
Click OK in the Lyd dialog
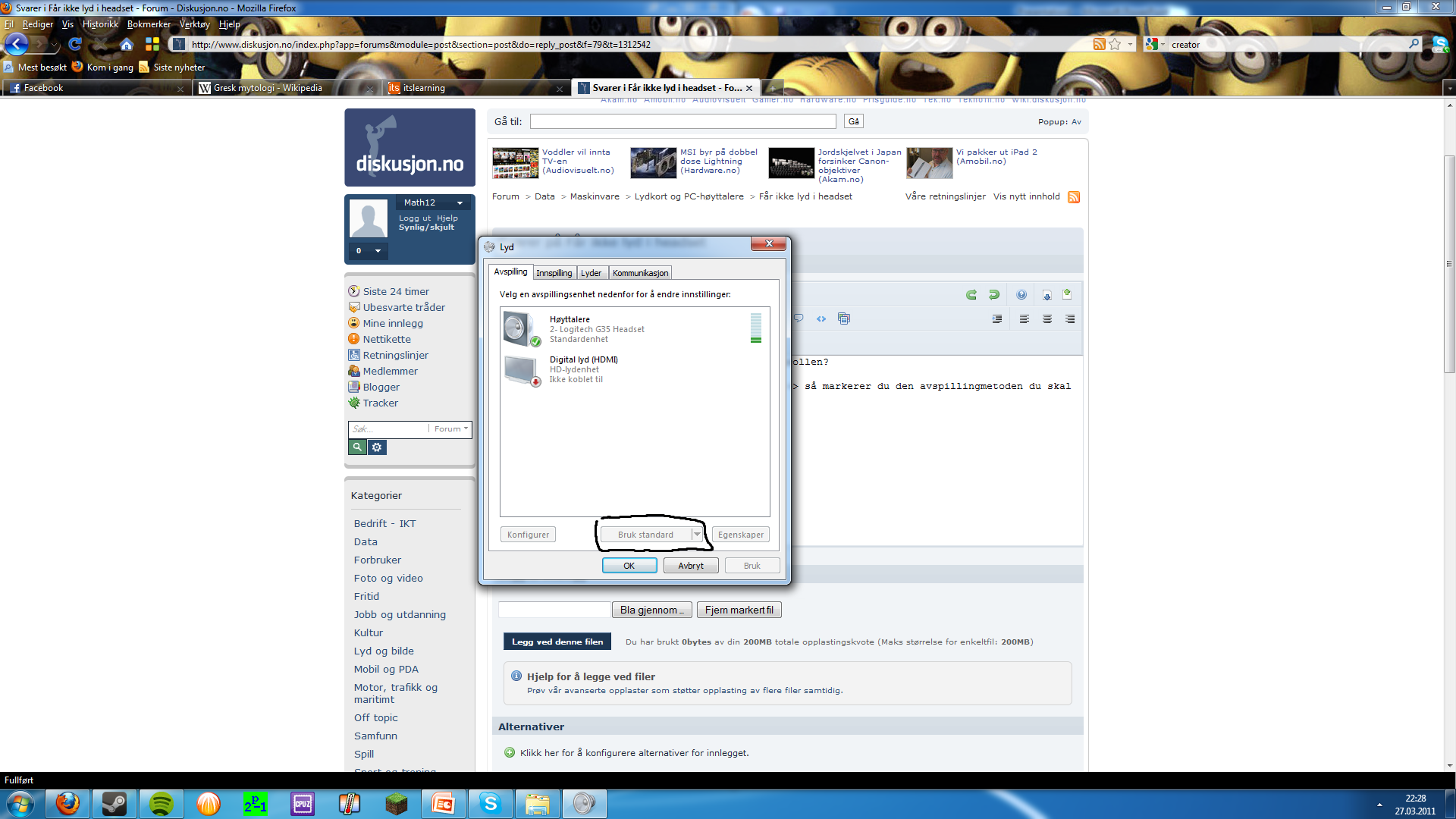(x=629, y=566)
